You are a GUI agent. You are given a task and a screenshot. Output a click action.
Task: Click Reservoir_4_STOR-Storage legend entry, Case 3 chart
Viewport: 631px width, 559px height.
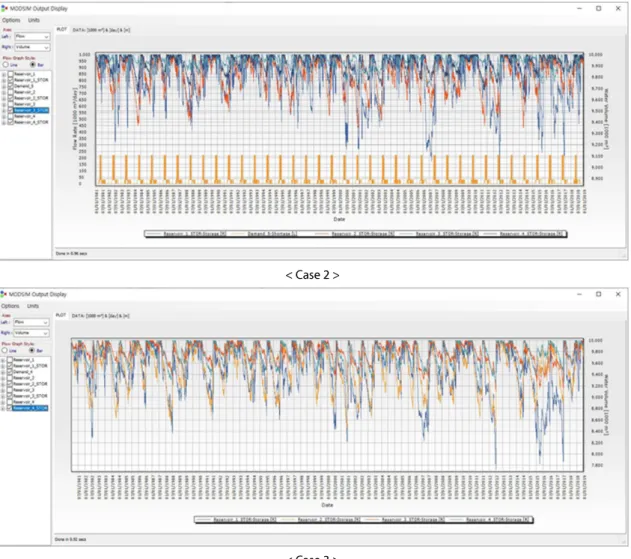(489, 520)
